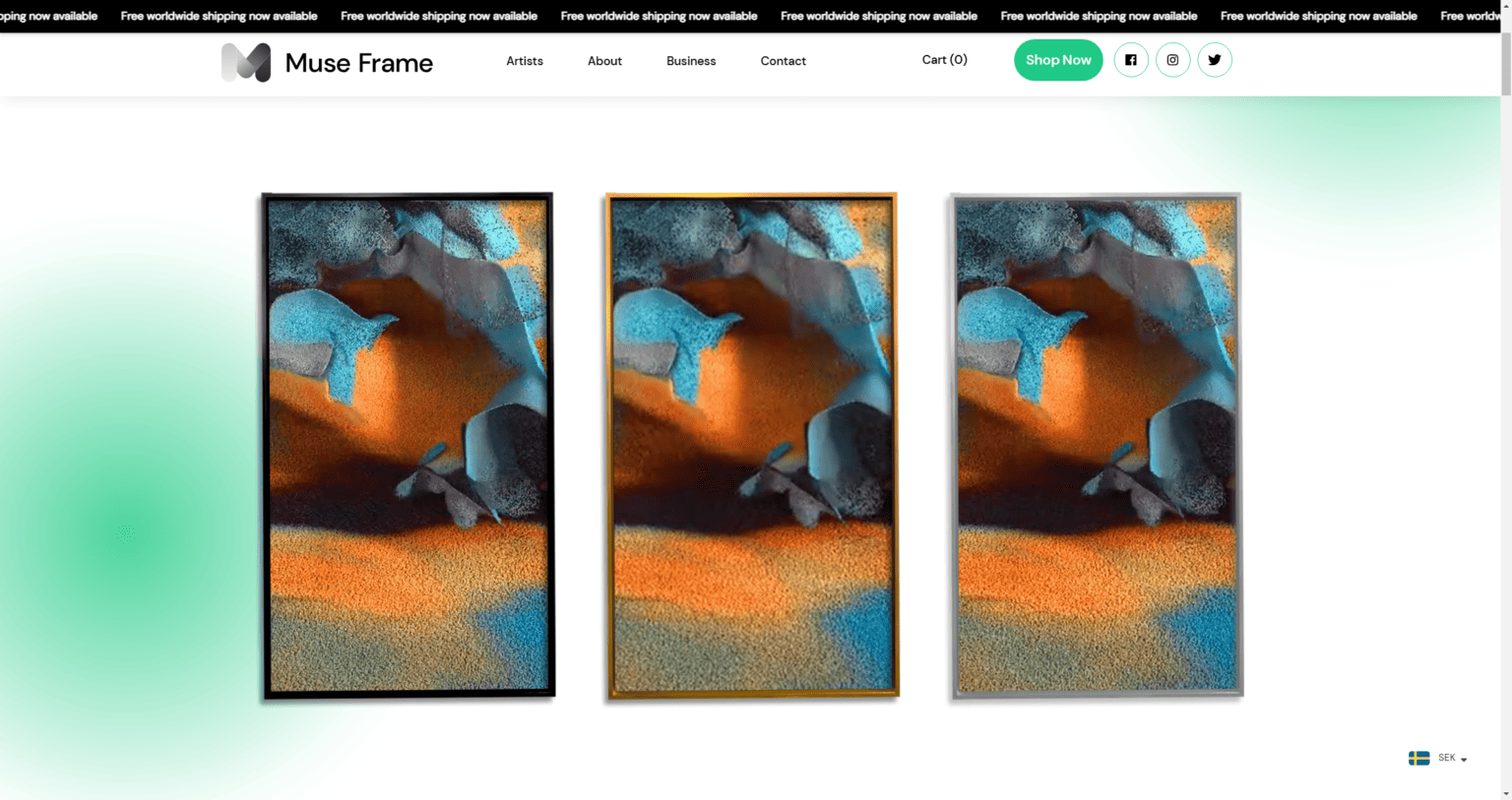Click the black framed artwork

(x=407, y=445)
